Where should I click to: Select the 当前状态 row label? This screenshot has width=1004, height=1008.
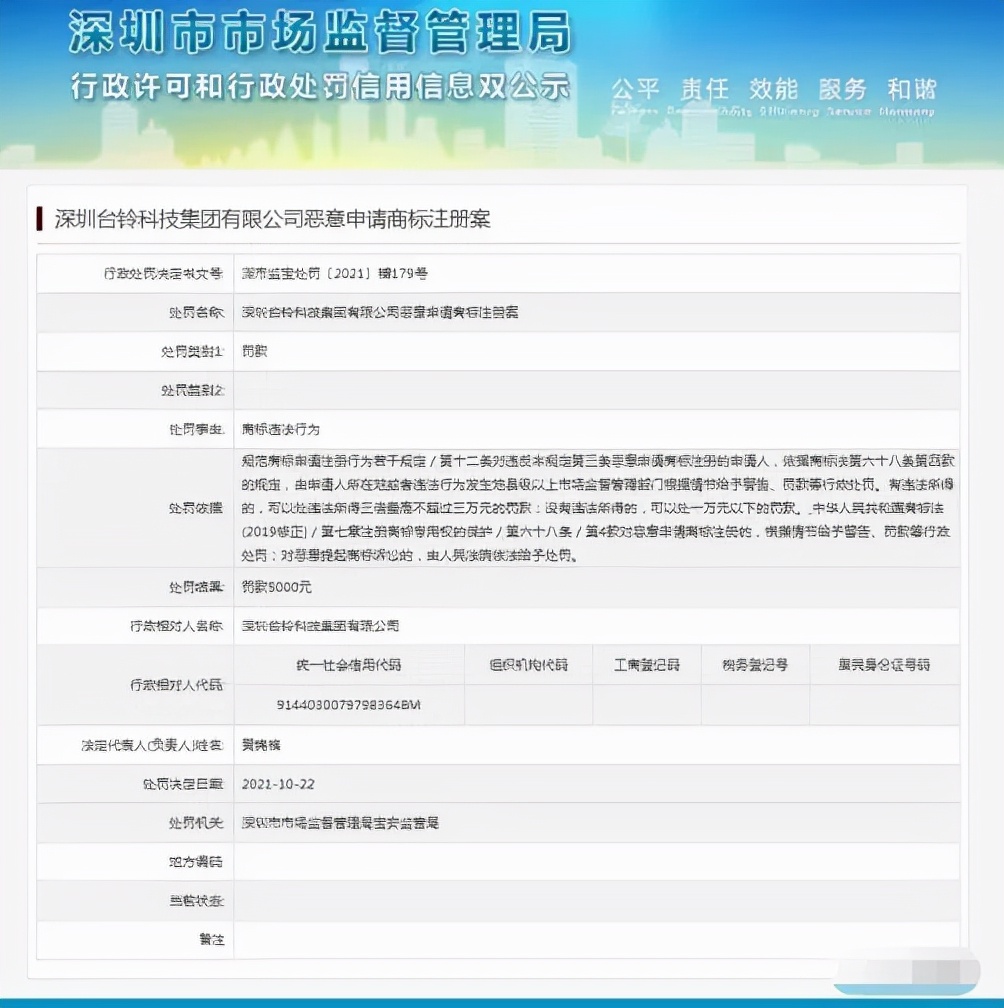click(196, 901)
